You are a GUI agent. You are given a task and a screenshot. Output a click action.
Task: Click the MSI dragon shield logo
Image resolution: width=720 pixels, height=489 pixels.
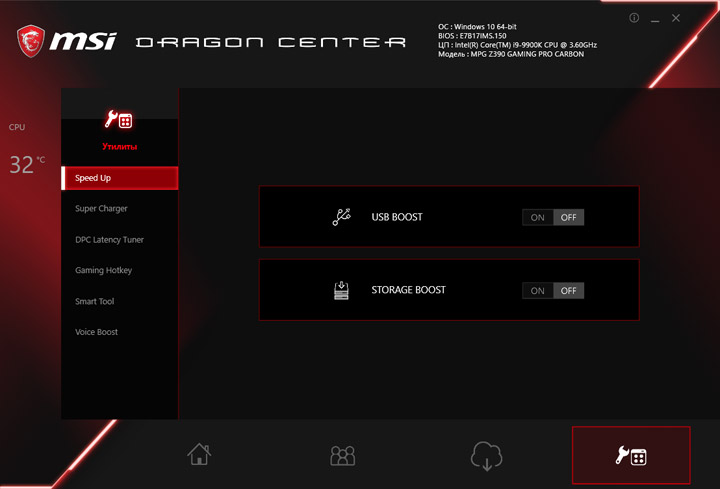(31, 41)
